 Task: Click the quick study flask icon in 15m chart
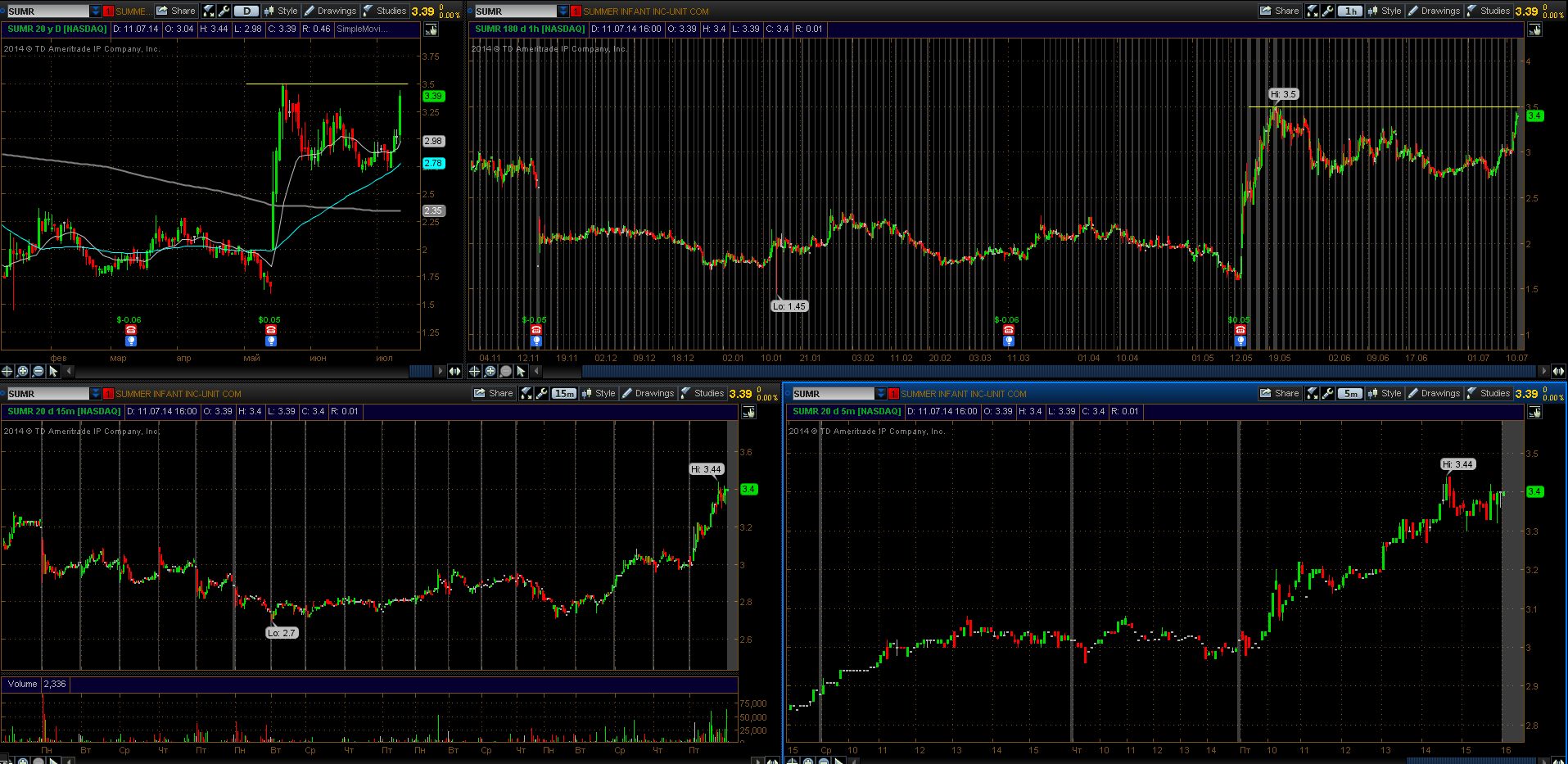pyautogui.click(x=527, y=393)
